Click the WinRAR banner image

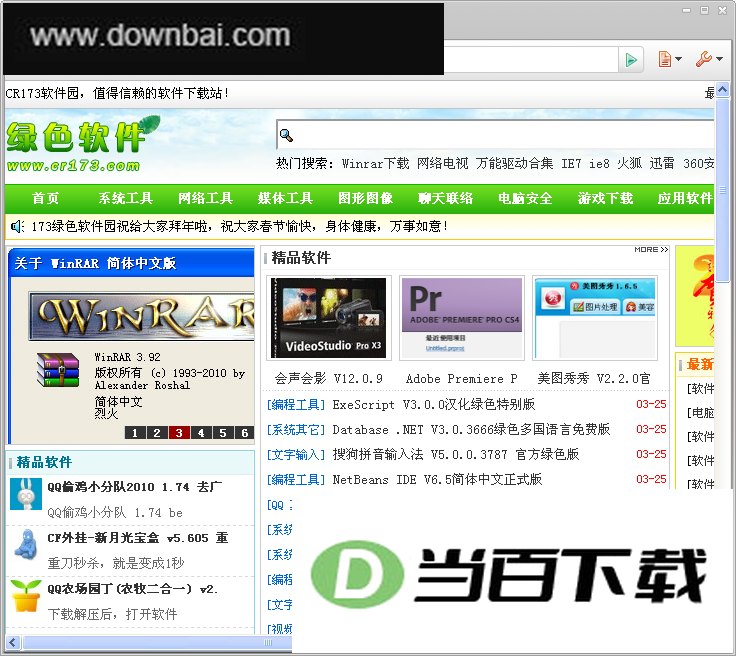pyautogui.click(x=141, y=316)
